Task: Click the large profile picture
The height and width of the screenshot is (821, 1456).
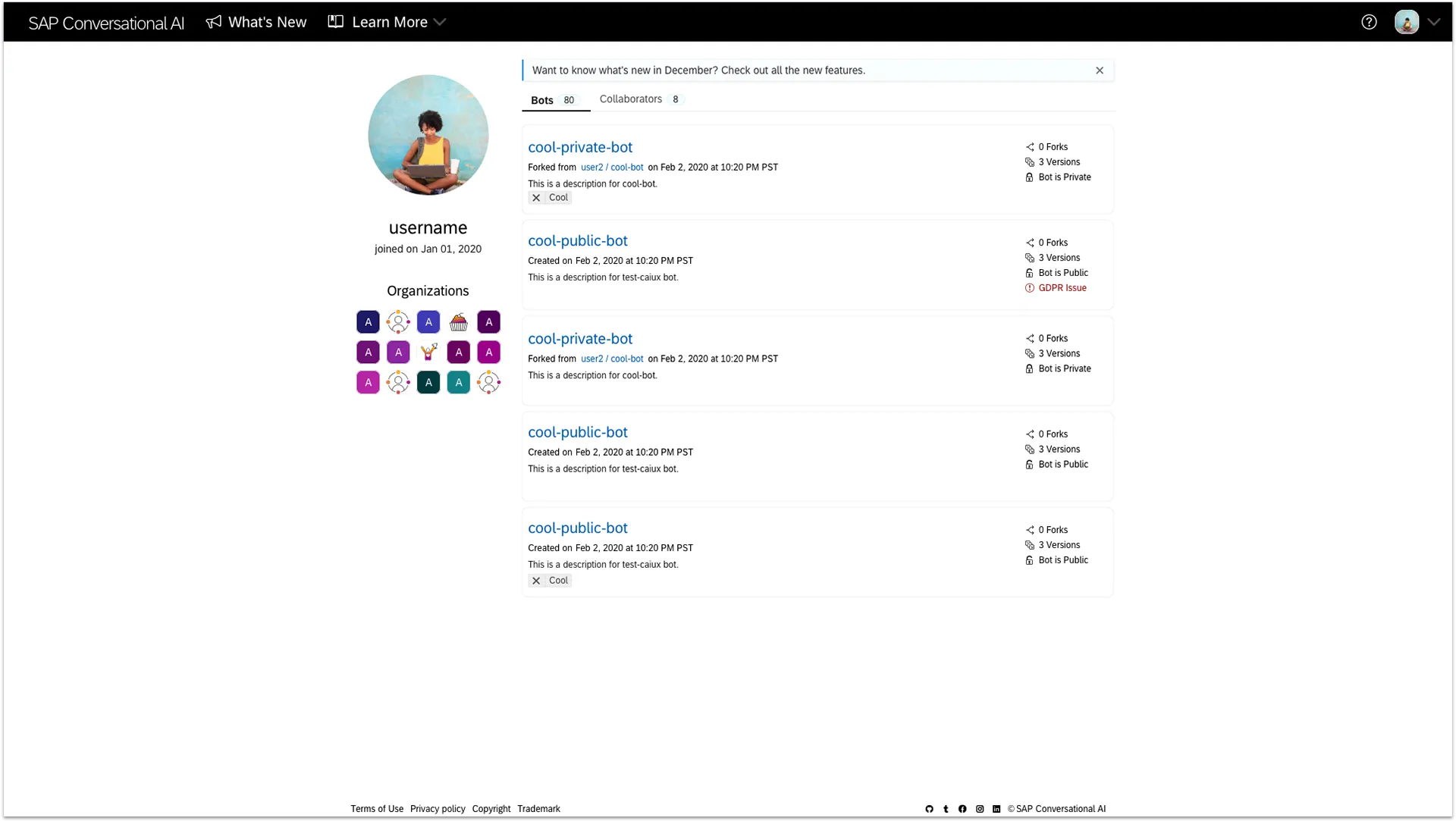Action: (428, 135)
